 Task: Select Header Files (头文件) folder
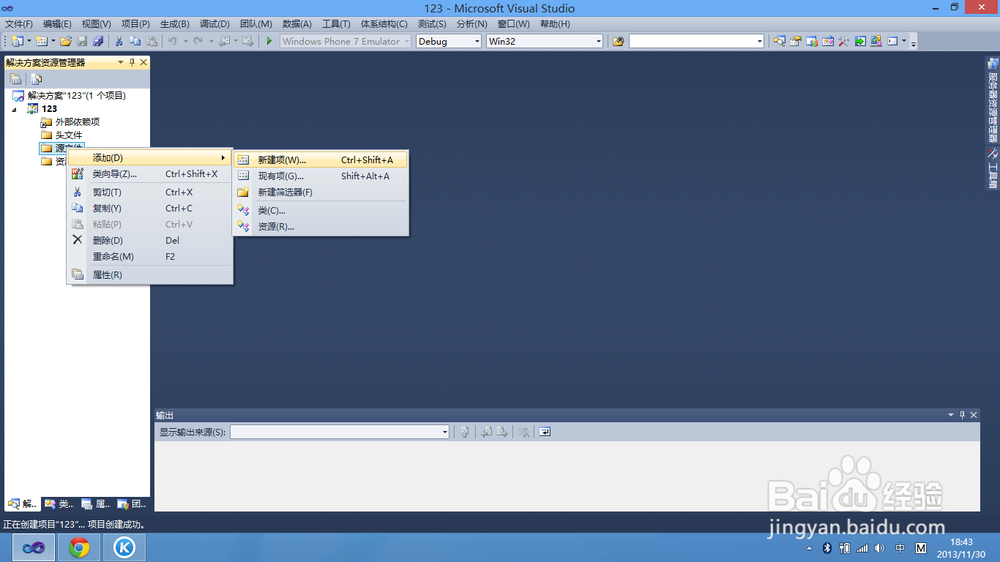pos(68,135)
